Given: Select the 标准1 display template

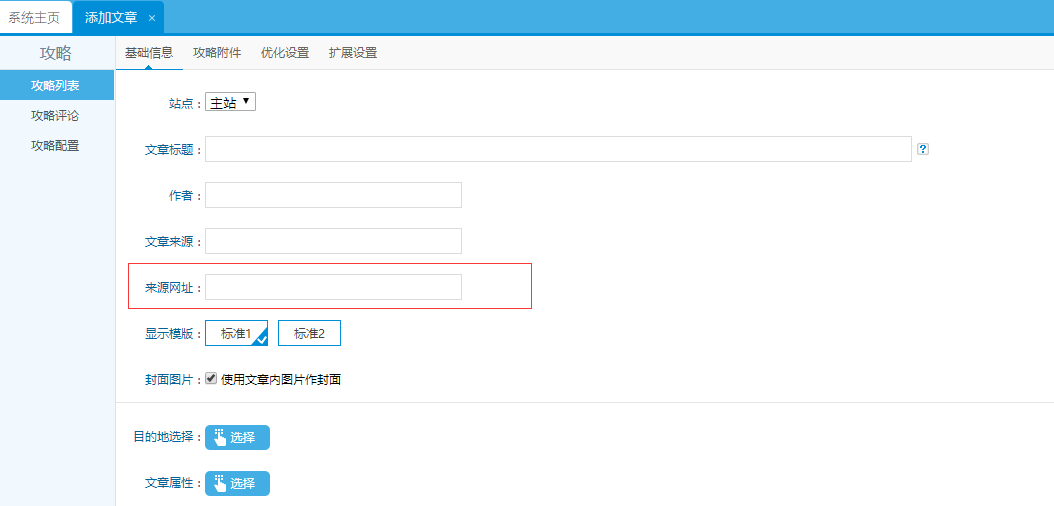Looking at the screenshot, I should (236, 334).
